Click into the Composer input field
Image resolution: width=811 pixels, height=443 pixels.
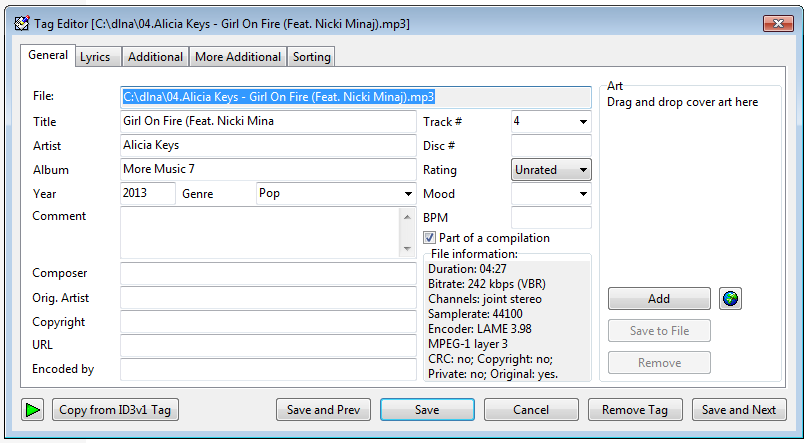click(267, 274)
